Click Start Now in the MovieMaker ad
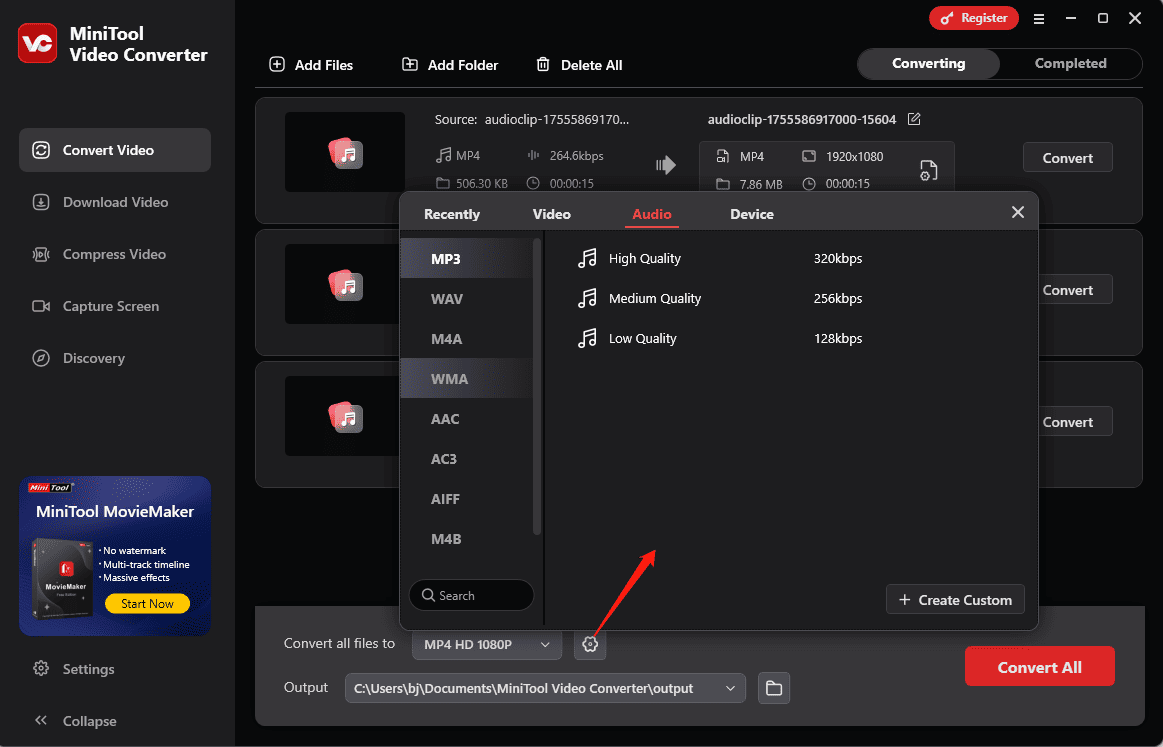 [147, 603]
